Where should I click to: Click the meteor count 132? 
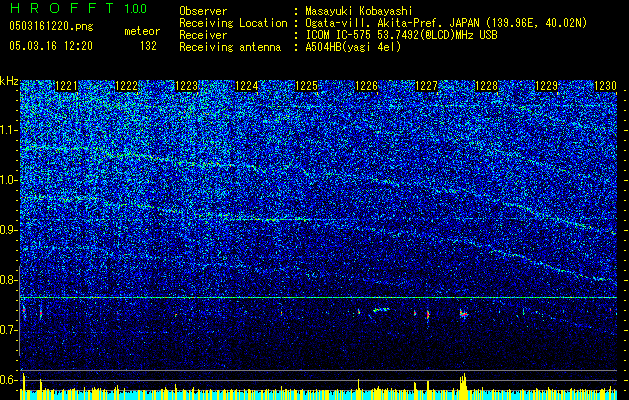pos(148,46)
